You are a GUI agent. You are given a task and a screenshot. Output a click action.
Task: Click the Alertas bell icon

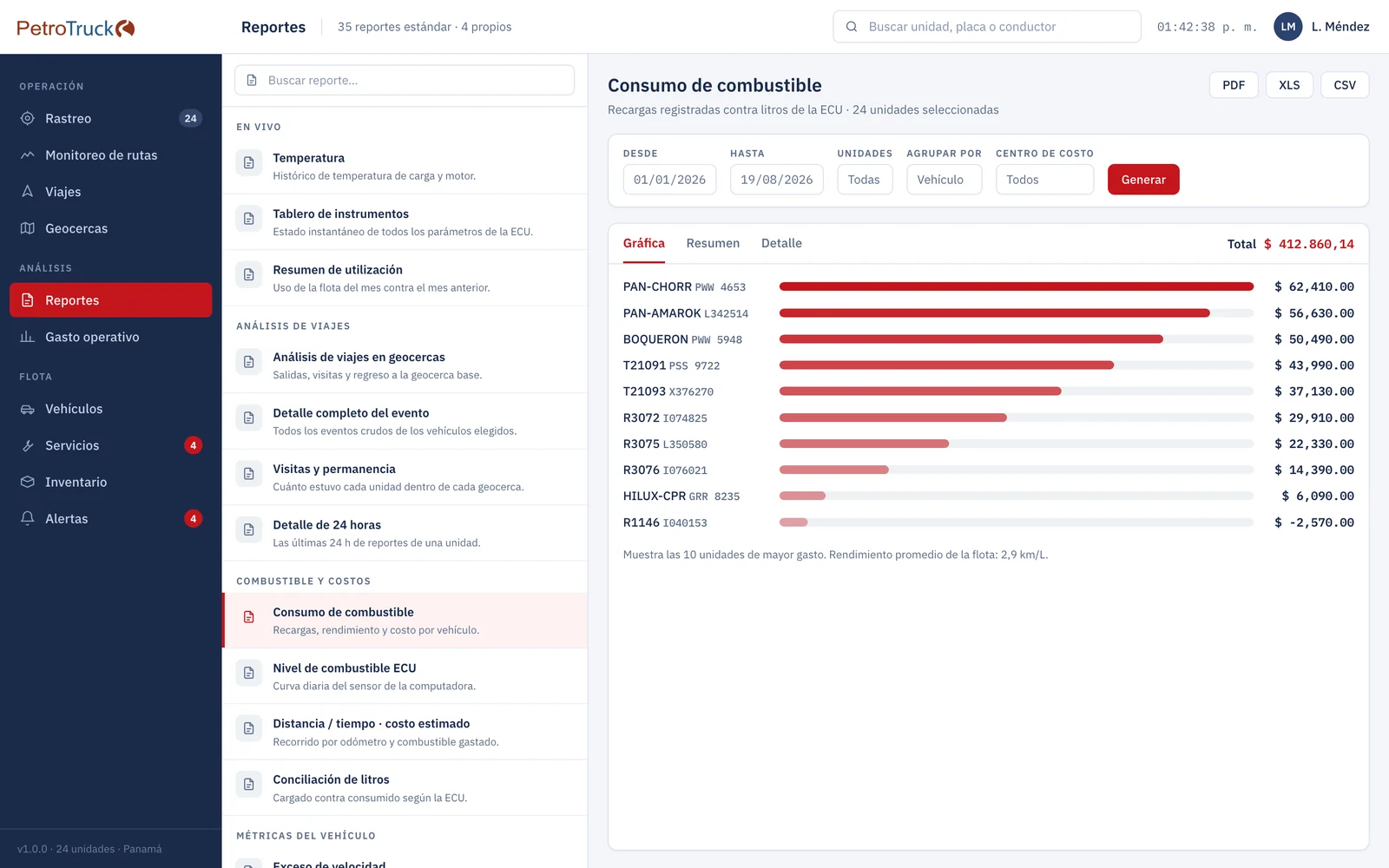coord(28,518)
